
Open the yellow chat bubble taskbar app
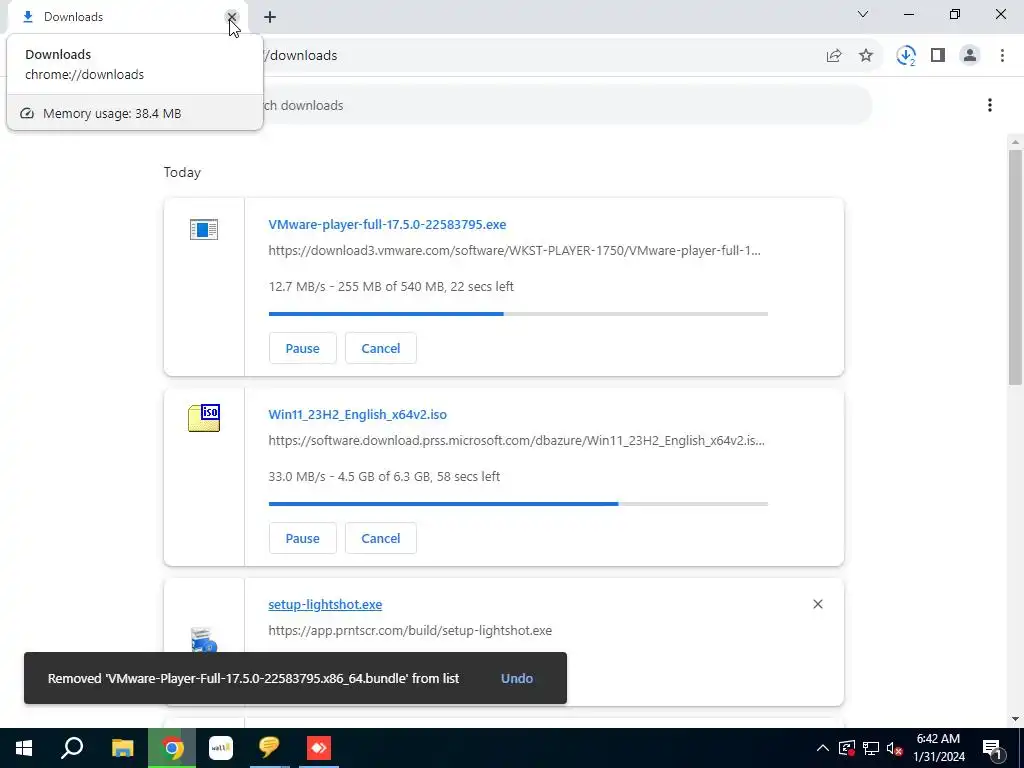pos(269,748)
